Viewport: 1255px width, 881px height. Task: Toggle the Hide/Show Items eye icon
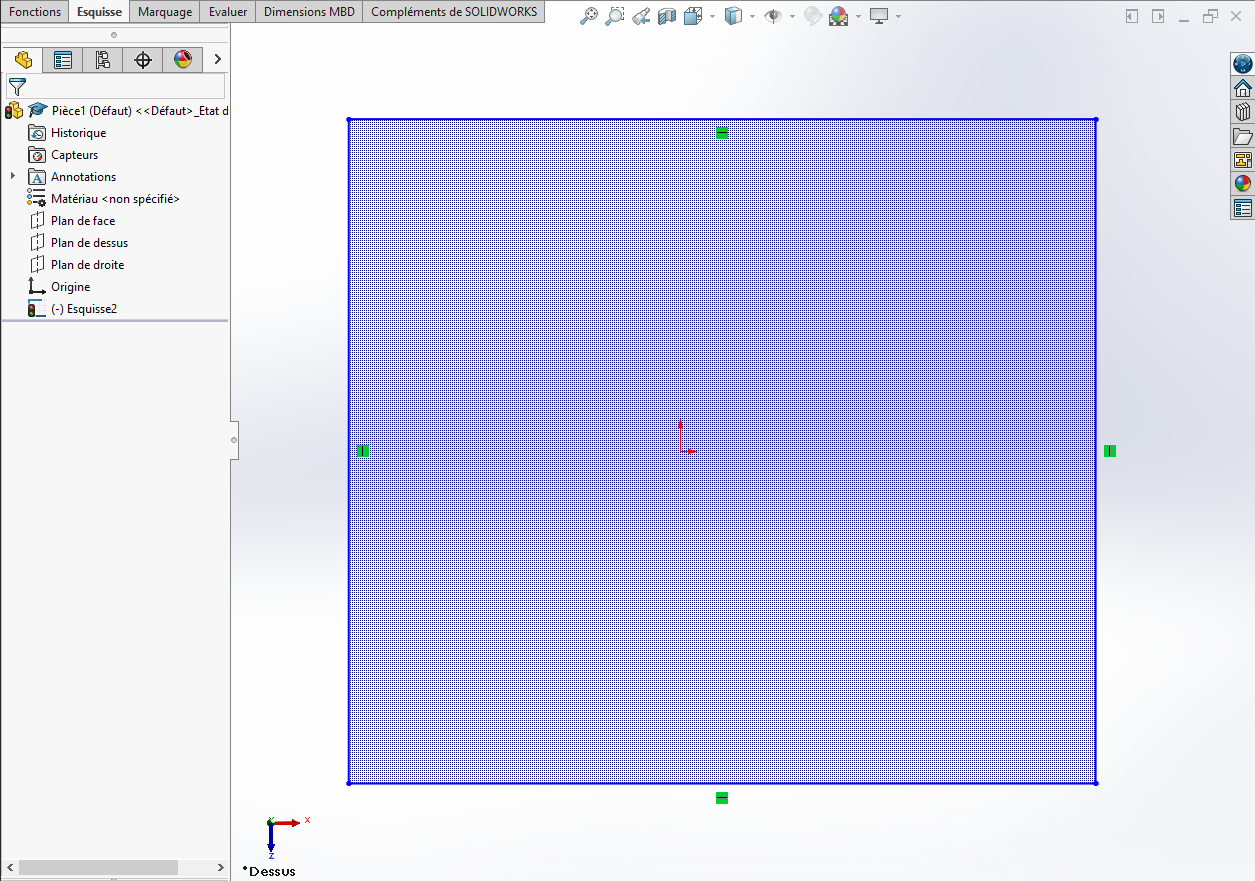[x=772, y=16]
